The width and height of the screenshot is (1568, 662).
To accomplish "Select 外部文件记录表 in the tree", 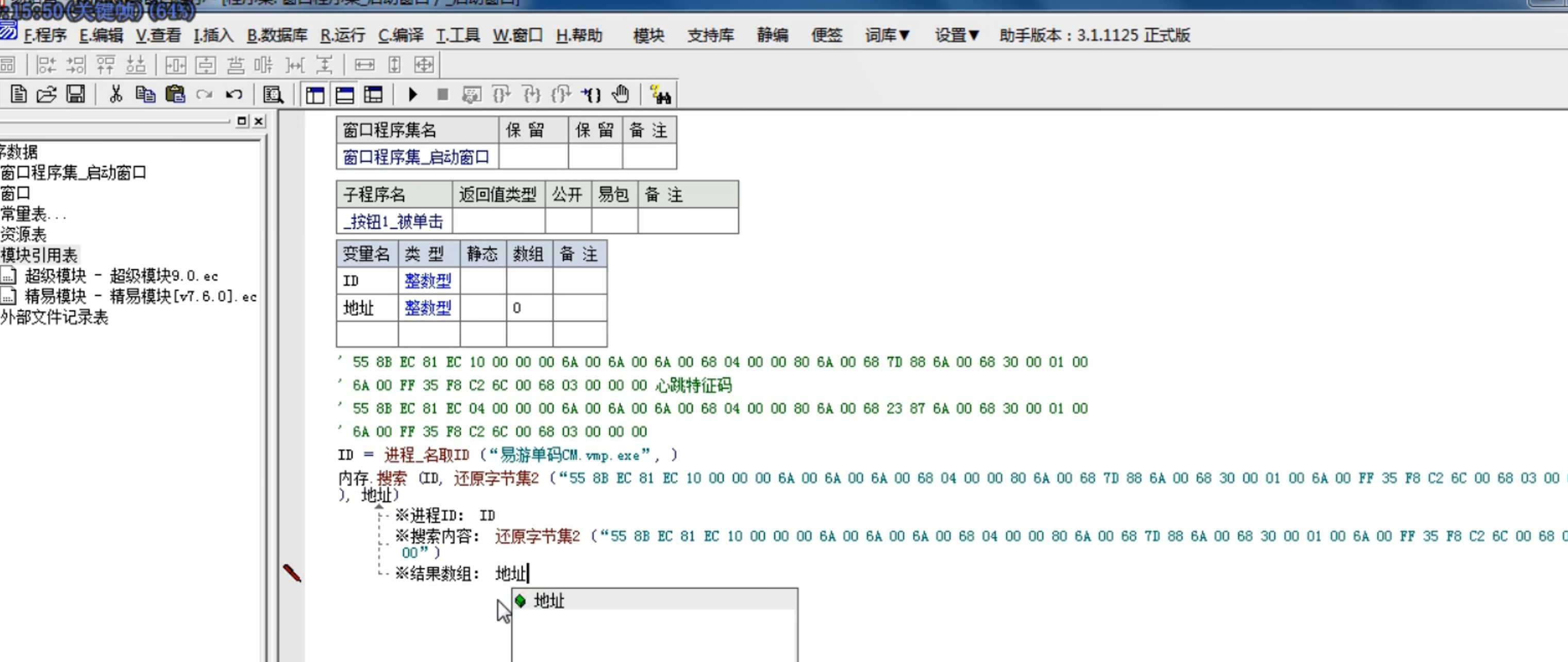I will [x=54, y=317].
